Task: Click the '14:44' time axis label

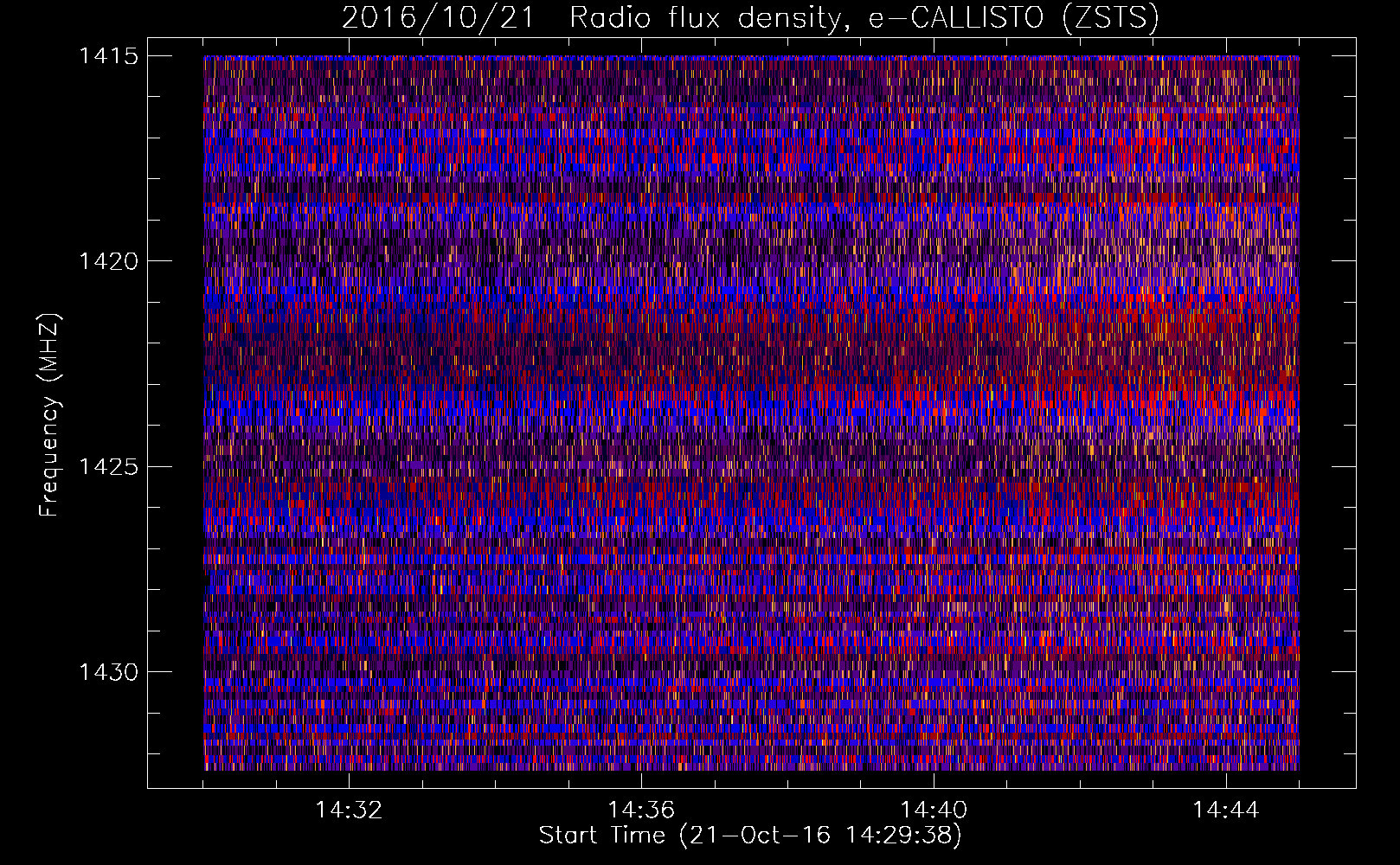Action: 1226,811
